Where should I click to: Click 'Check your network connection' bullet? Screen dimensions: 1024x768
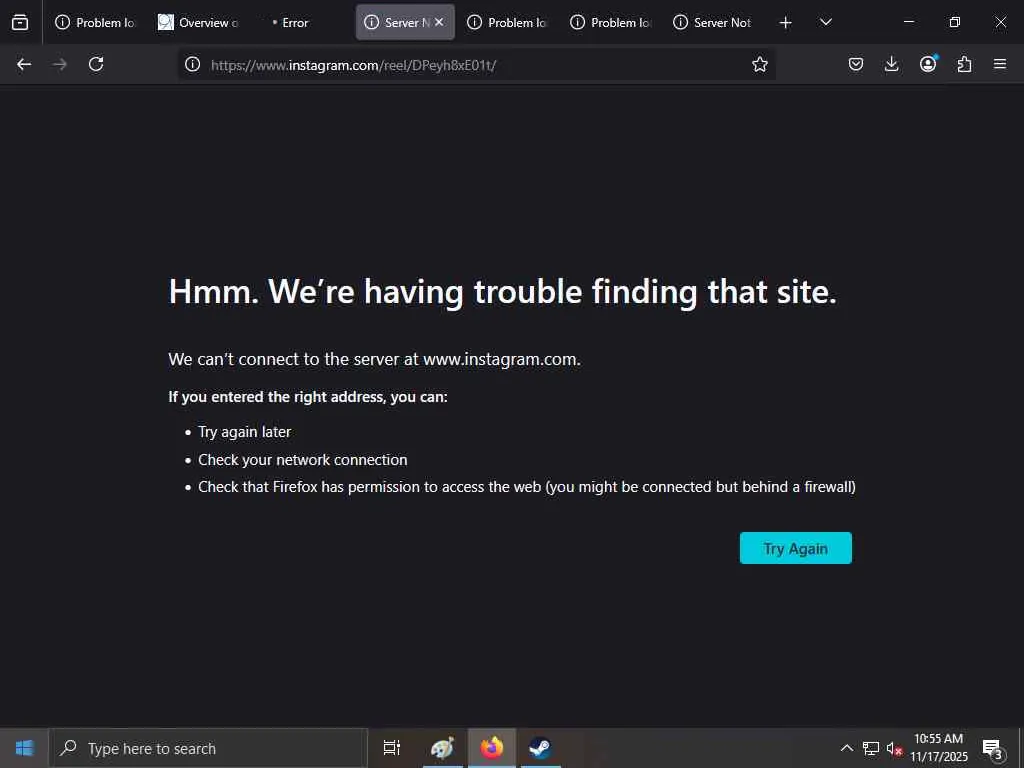(302, 460)
